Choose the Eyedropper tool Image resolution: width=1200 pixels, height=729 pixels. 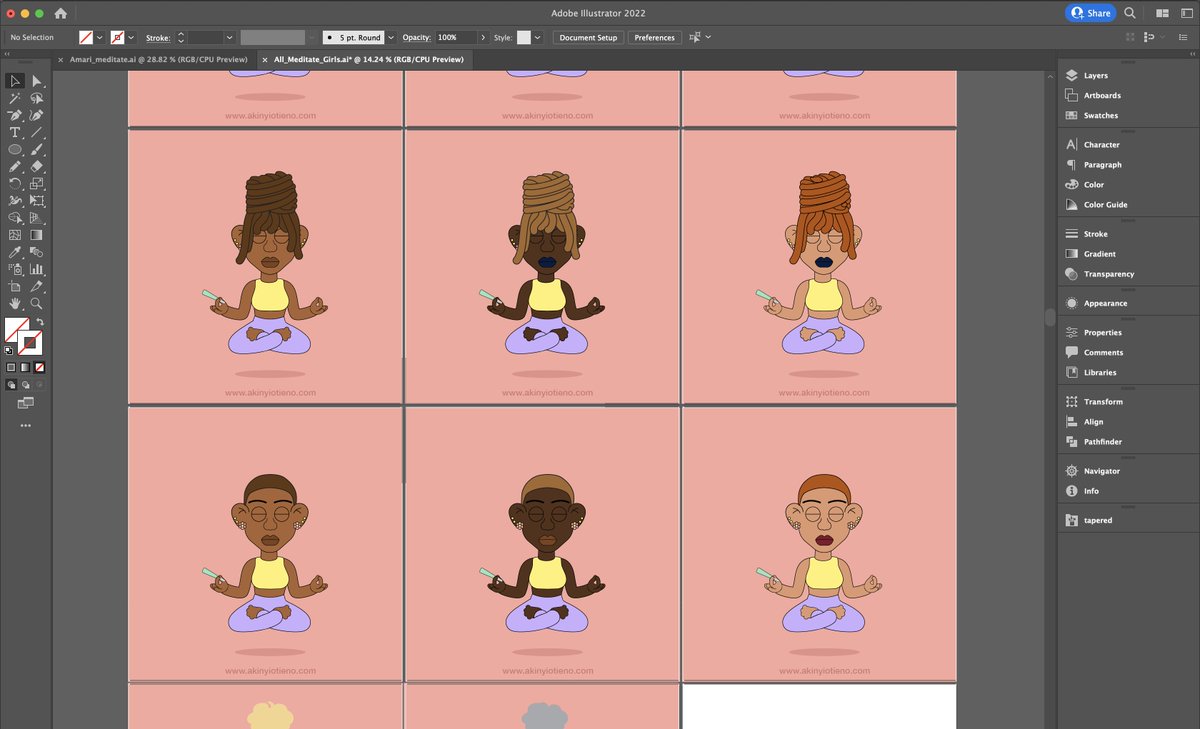tap(15, 252)
